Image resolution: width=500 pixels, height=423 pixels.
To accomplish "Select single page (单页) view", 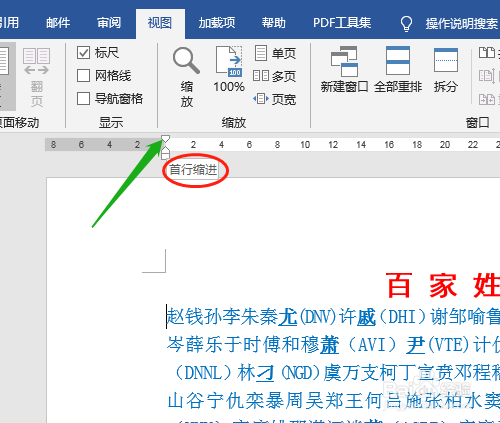I will point(275,53).
